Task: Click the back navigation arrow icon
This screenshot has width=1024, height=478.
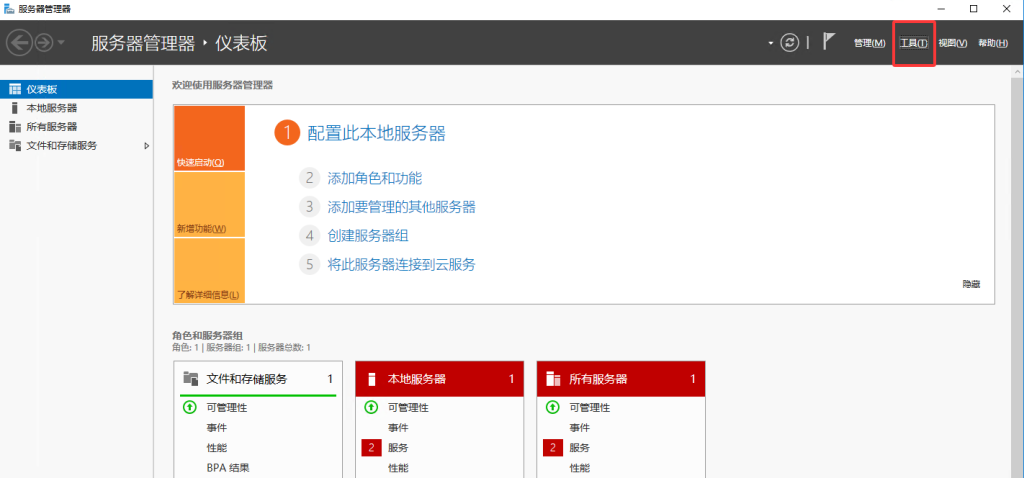Action: tap(19, 43)
